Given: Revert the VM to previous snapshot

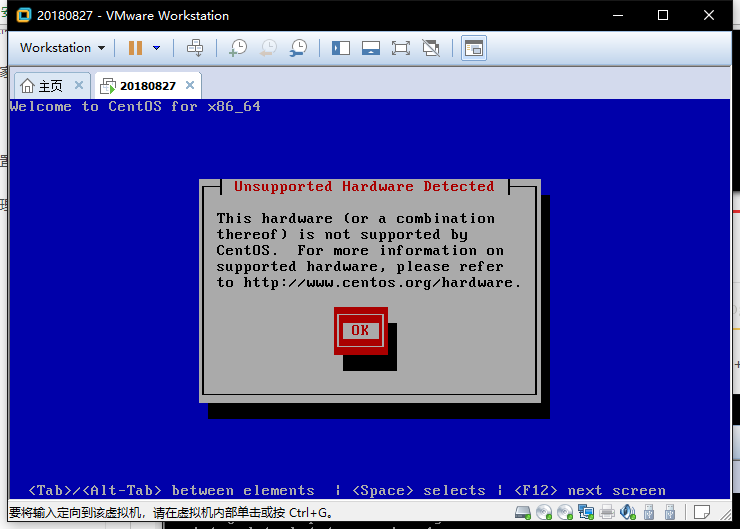Looking at the screenshot, I should click(x=269, y=48).
